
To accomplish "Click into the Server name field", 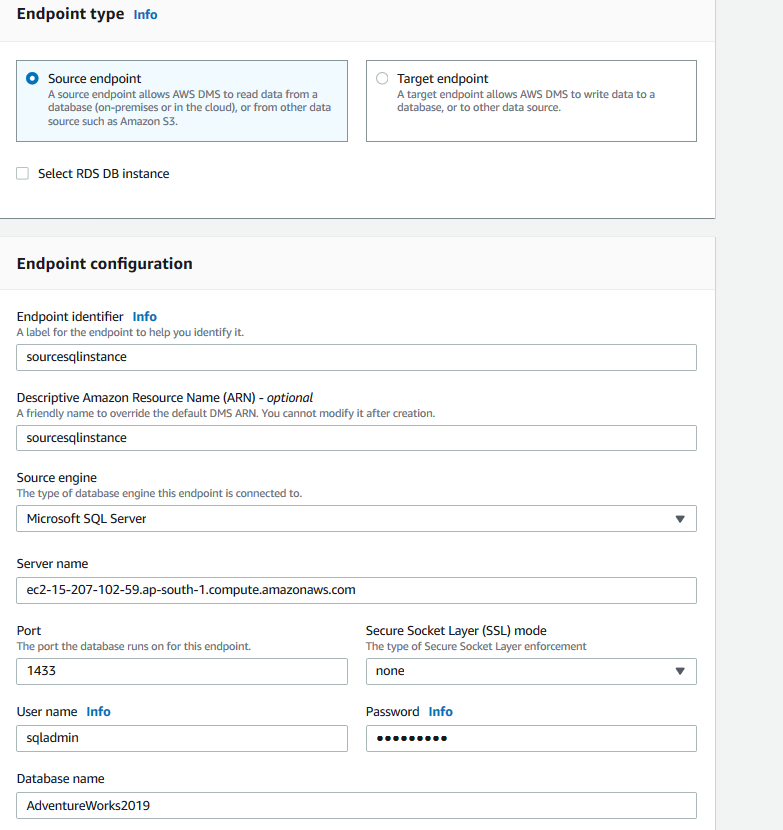I will coord(356,590).
